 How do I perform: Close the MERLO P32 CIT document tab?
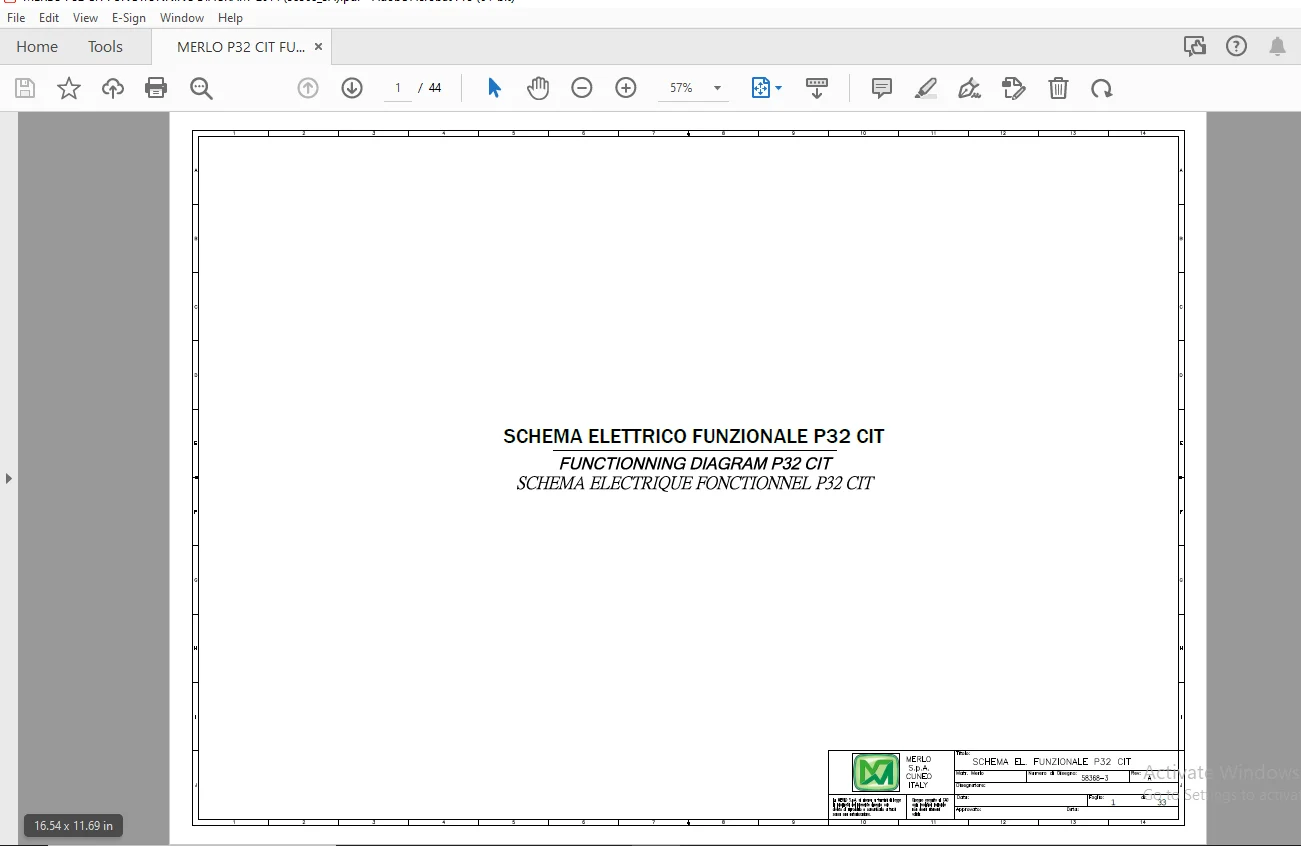[x=319, y=46]
